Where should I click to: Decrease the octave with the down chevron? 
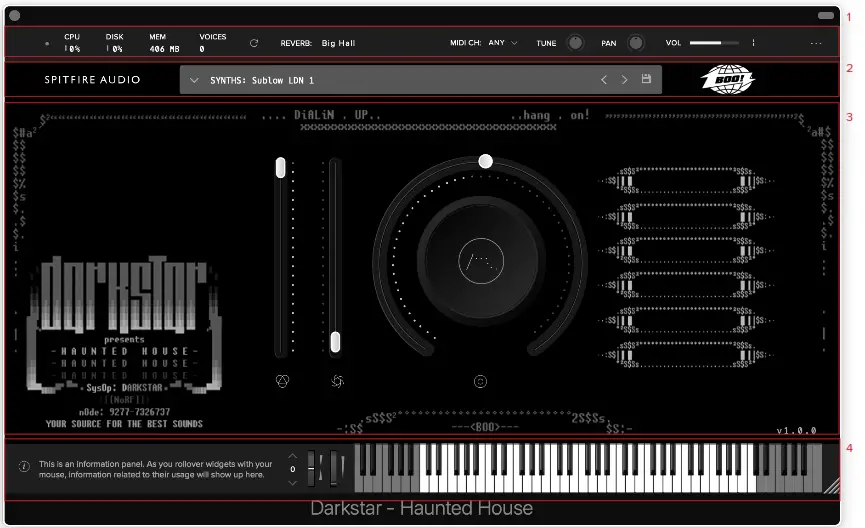tap(292, 483)
